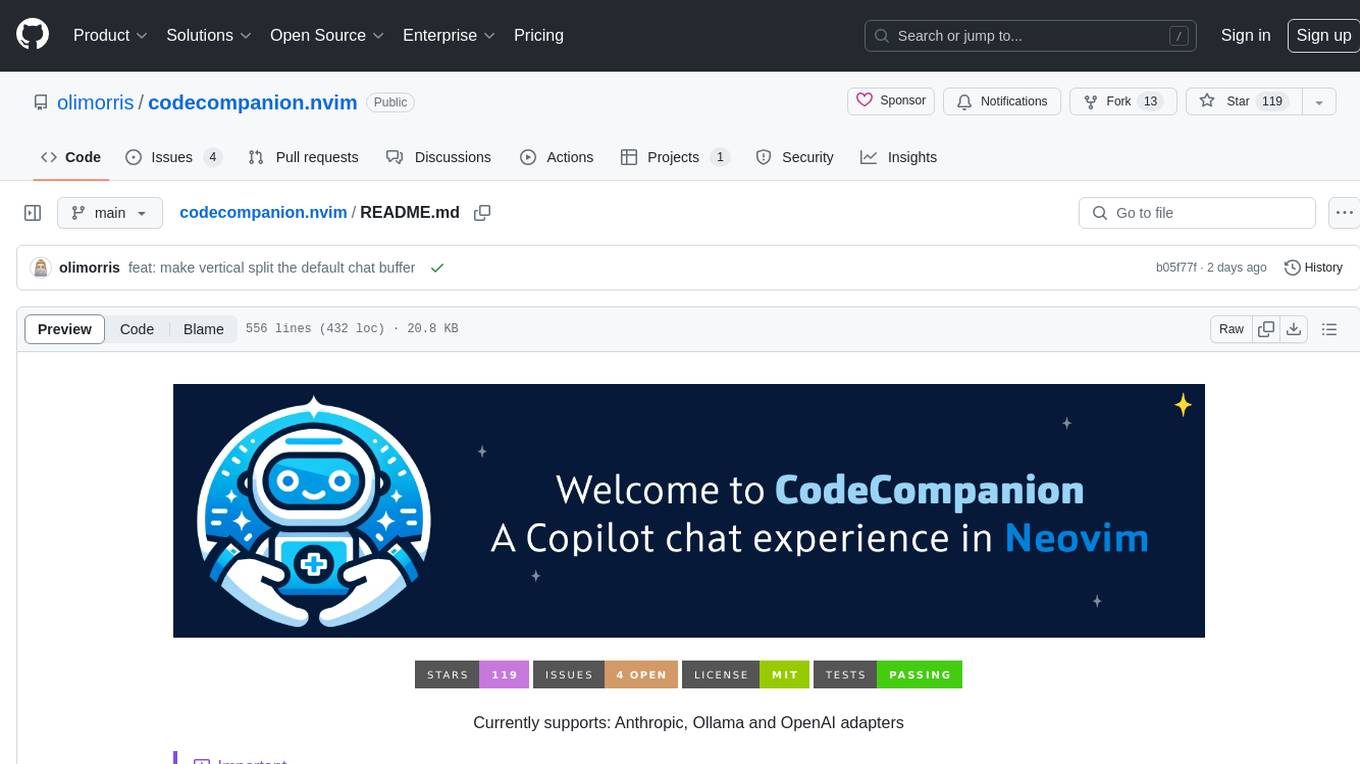
Task: Open the olimorris owner profile link
Action: pyautogui.click(x=95, y=102)
